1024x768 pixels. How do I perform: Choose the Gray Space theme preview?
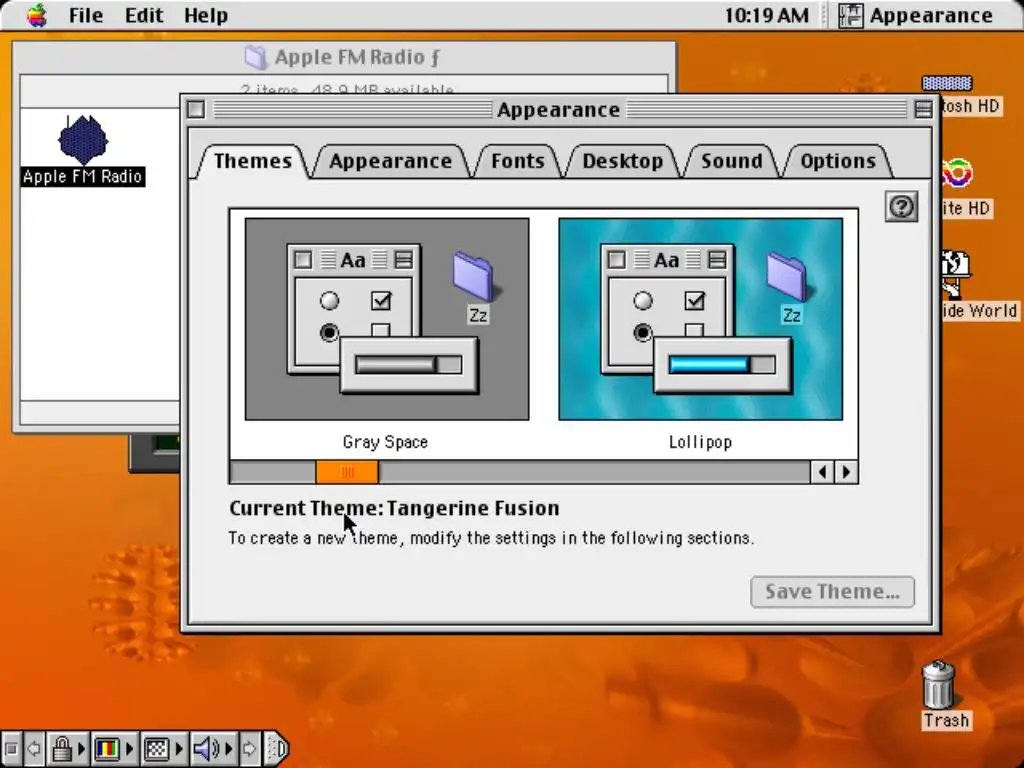click(x=387, y=319)
